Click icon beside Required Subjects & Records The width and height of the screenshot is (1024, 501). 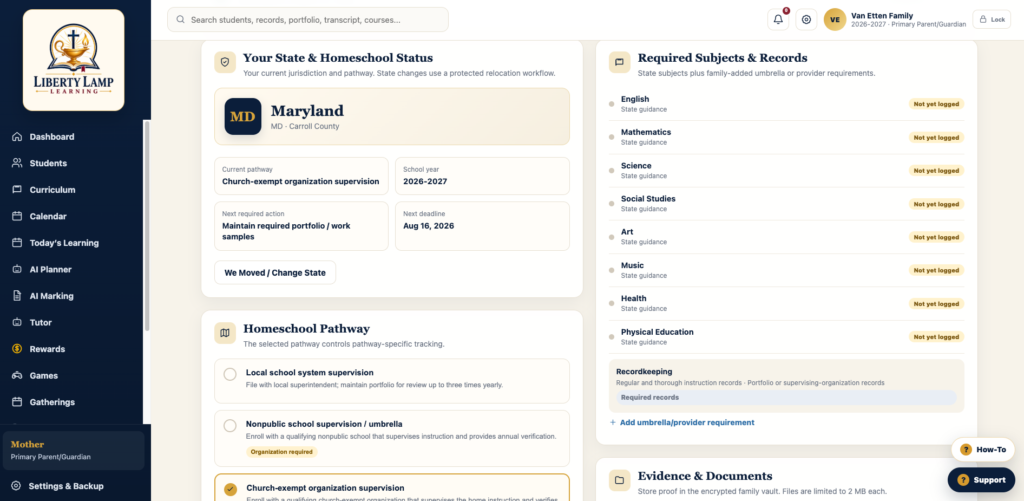pyautogui.click(x=619, y=62)
